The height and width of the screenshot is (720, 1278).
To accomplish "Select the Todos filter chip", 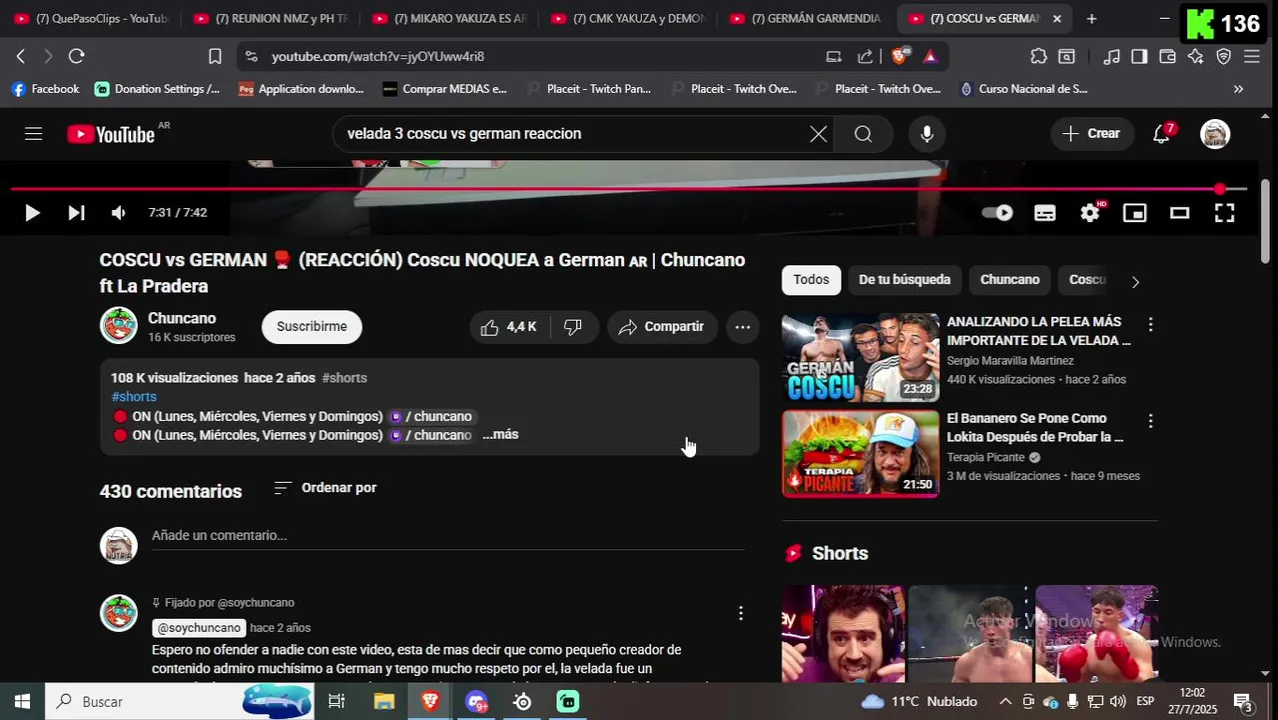I will [811, 280].
